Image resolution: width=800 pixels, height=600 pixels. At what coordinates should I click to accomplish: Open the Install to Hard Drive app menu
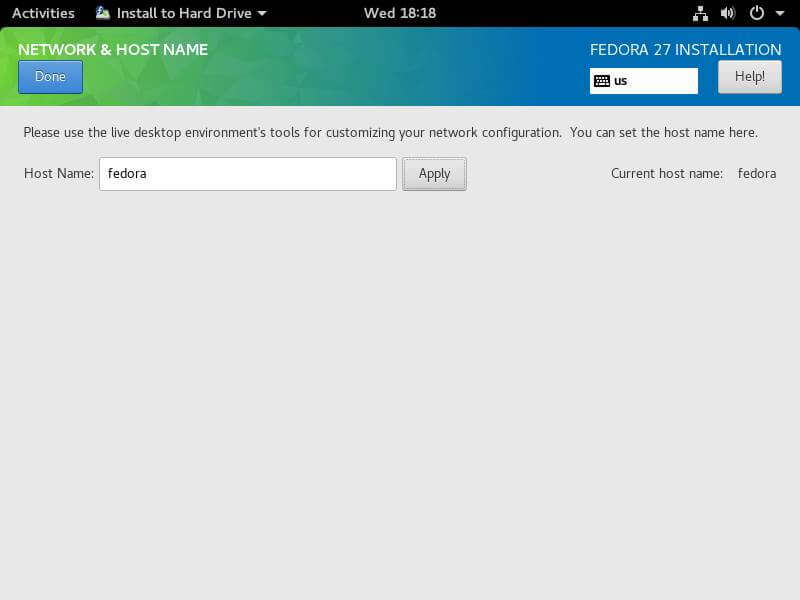point(182,13)
